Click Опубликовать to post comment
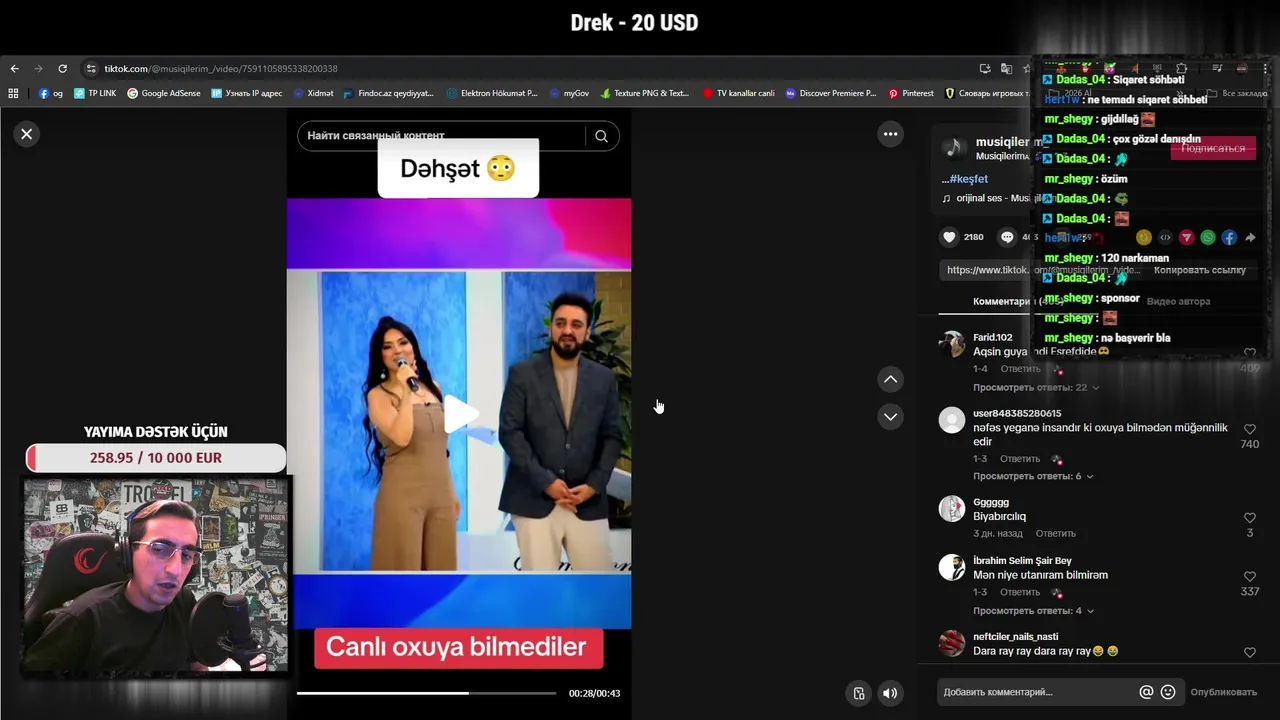Image resolution: width=1280 pixels, height=720 pixels. point(1223,692)
